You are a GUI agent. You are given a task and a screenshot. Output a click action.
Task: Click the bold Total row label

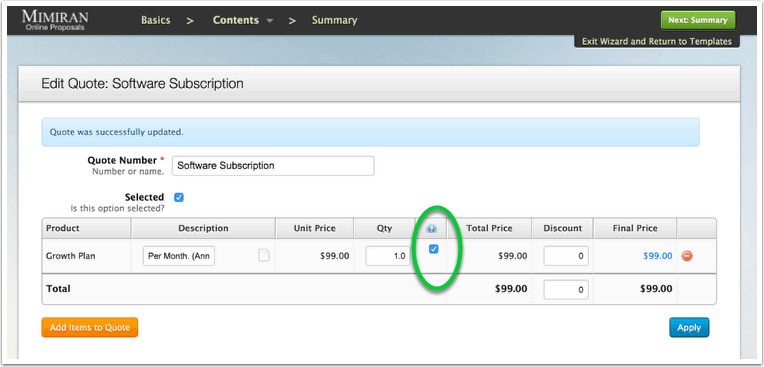click(x=58, y=289)
